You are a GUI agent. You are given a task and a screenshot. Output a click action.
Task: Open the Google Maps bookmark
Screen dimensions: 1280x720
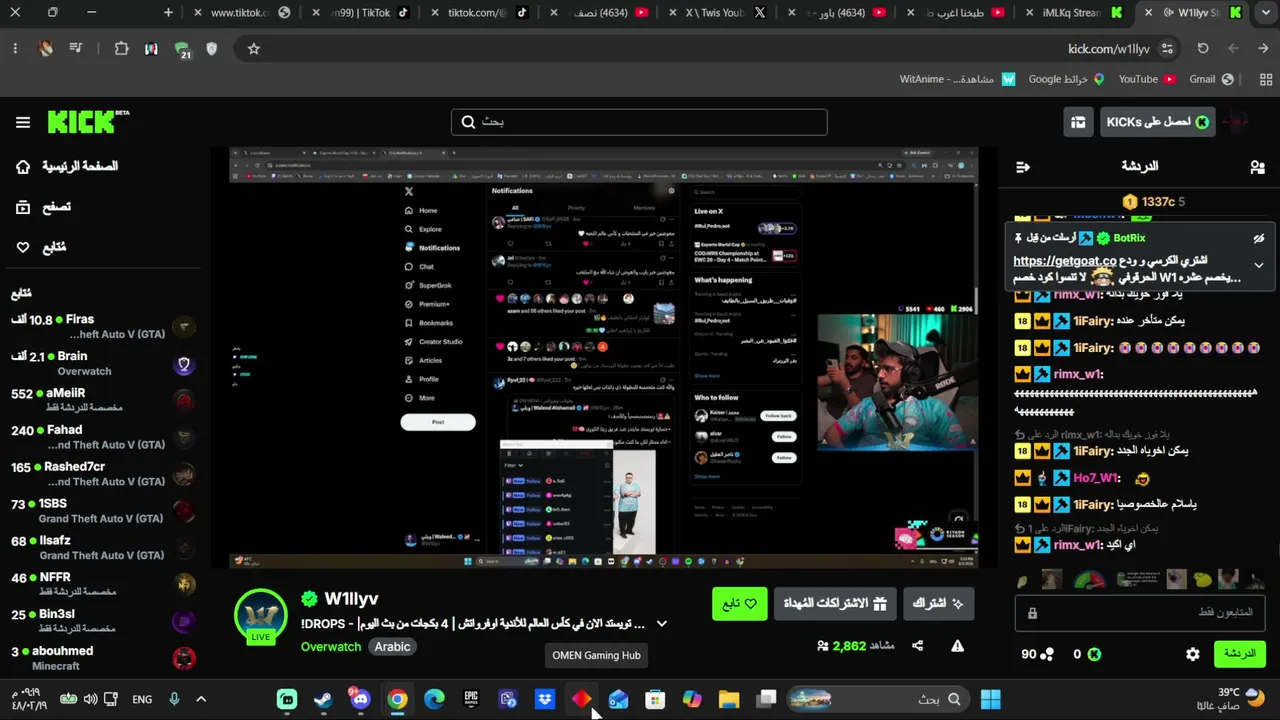(1066, 79)
